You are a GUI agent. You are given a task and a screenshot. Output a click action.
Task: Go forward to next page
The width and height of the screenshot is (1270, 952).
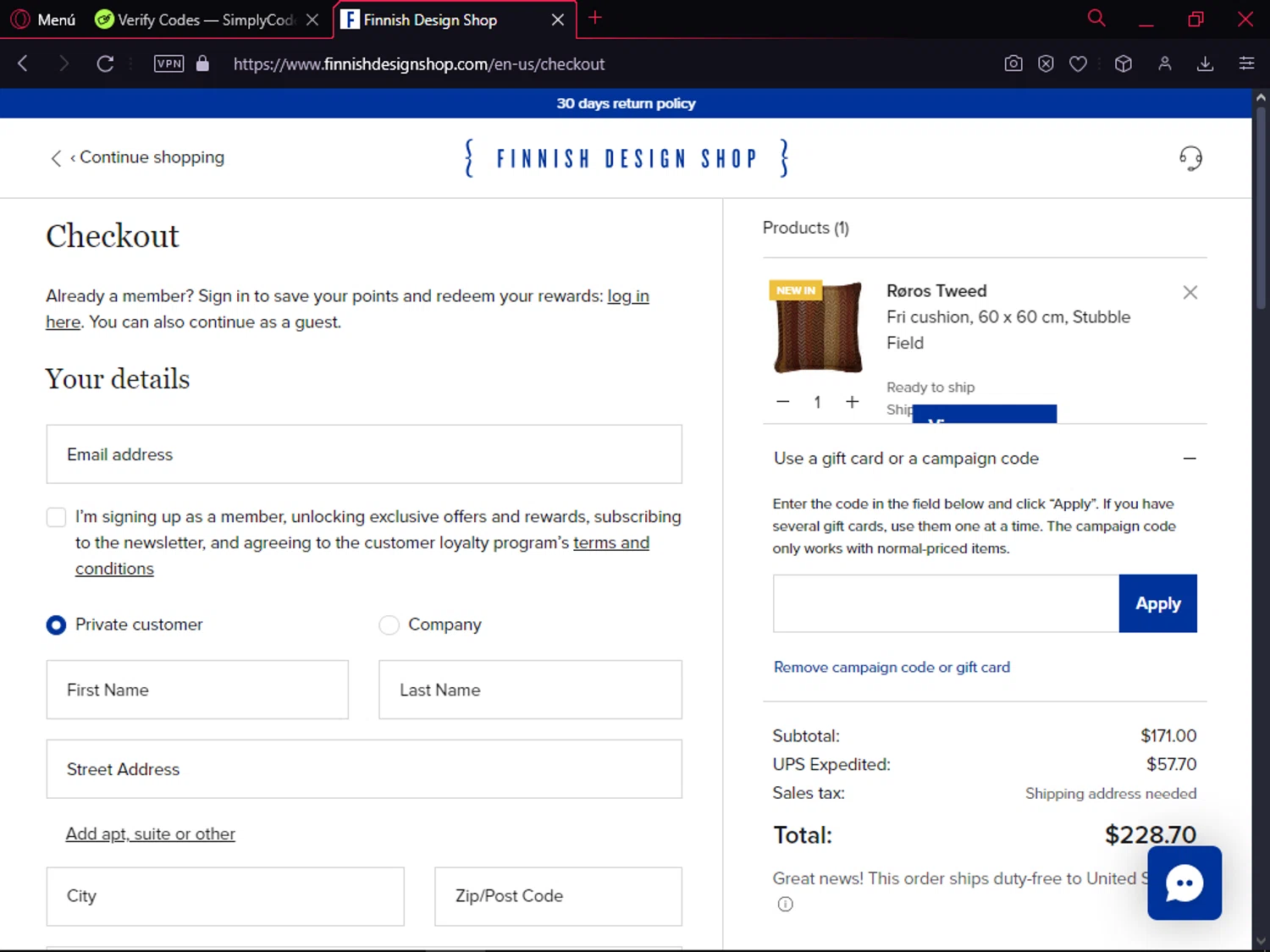pyautogui.click(x=63, y=63)
